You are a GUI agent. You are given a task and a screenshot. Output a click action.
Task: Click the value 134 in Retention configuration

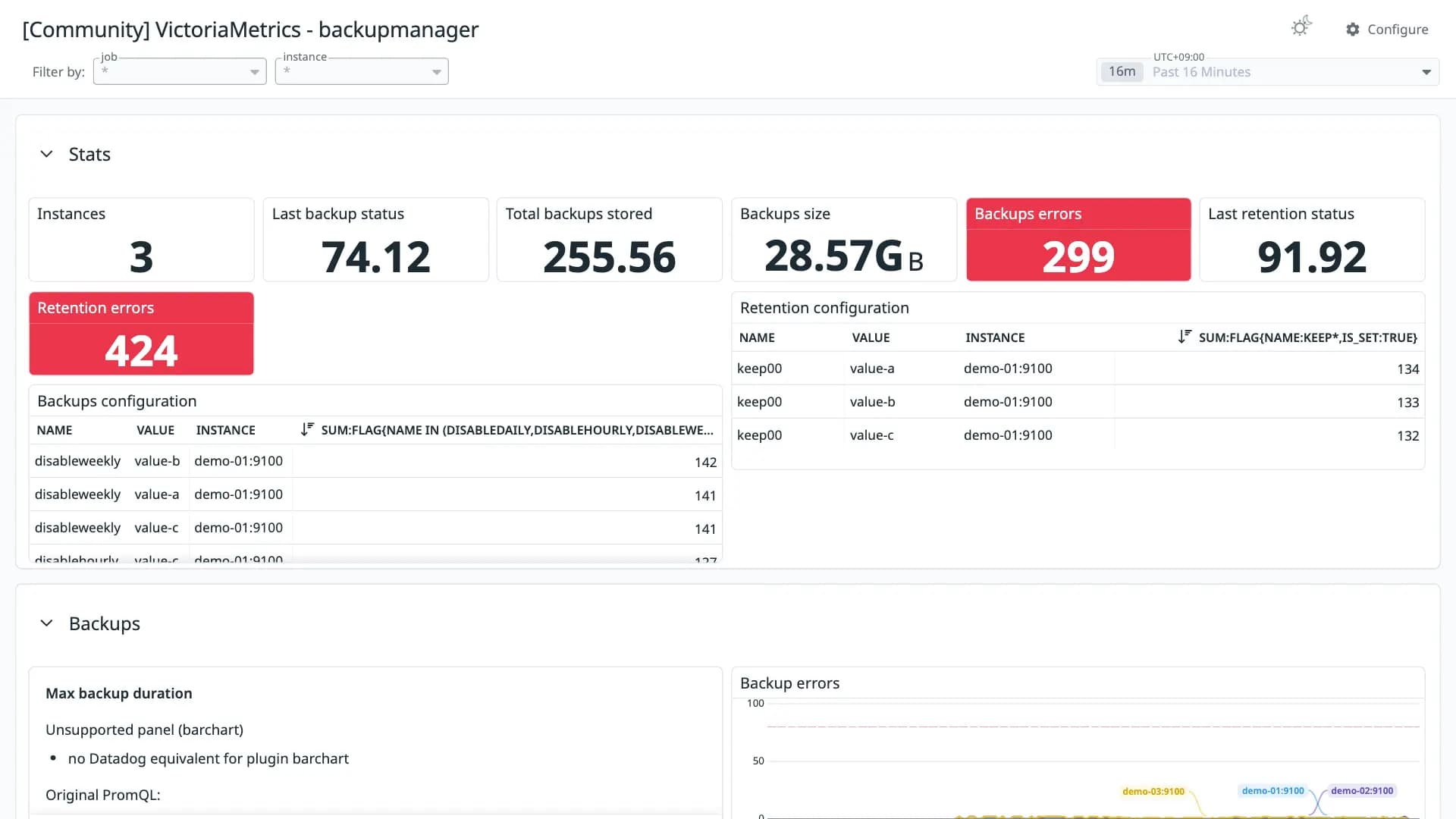click(x=1407, y=369)
